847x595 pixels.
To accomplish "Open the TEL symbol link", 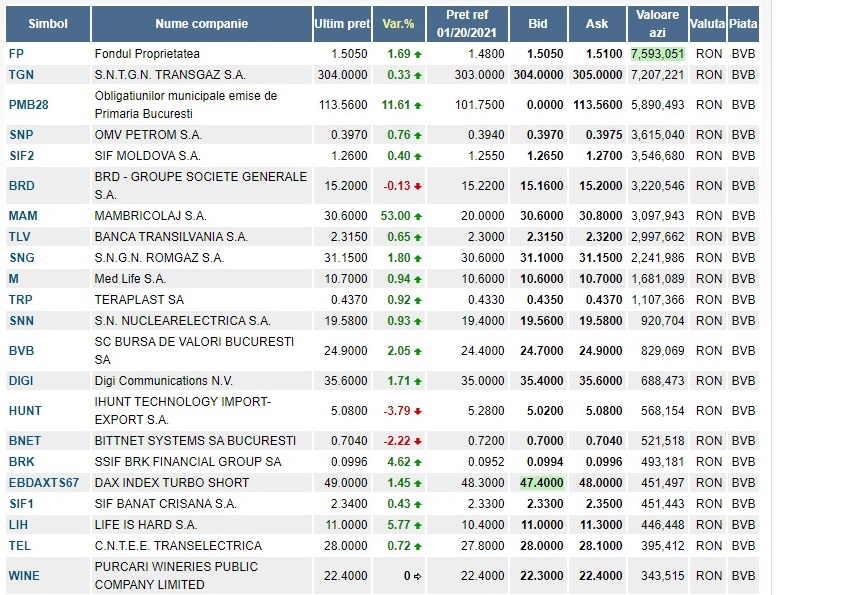I will coord(20,546).
